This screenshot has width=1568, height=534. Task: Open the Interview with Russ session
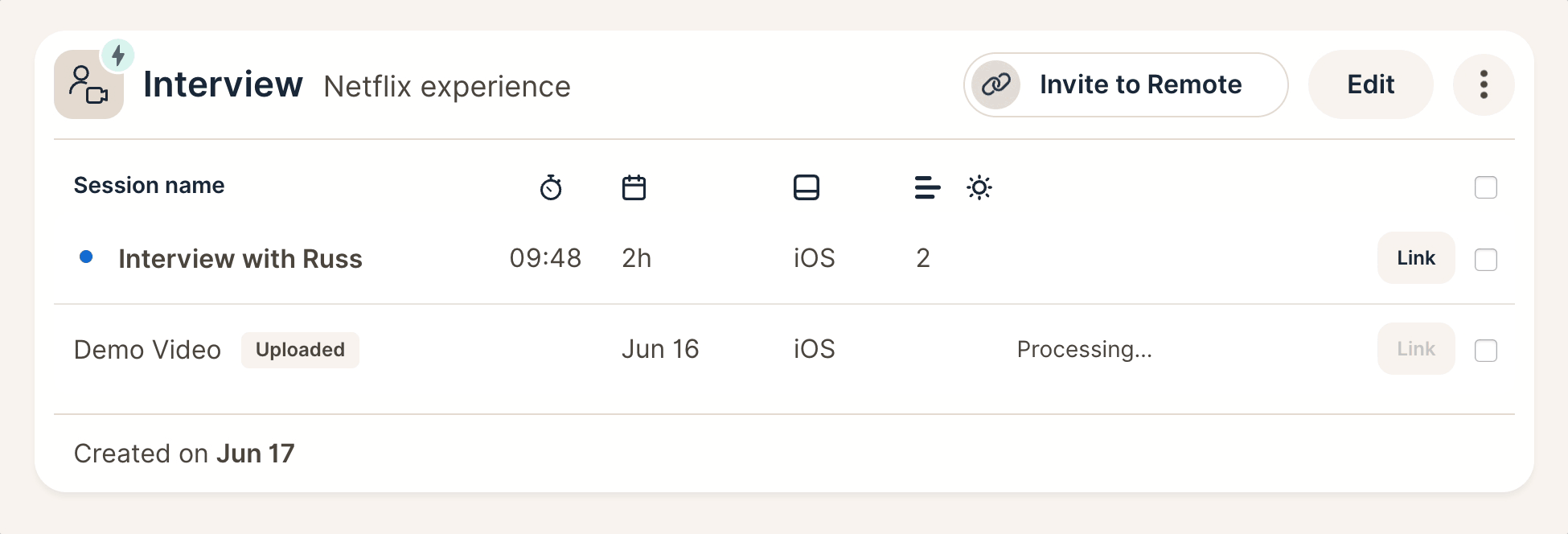(x=240, y=258)
